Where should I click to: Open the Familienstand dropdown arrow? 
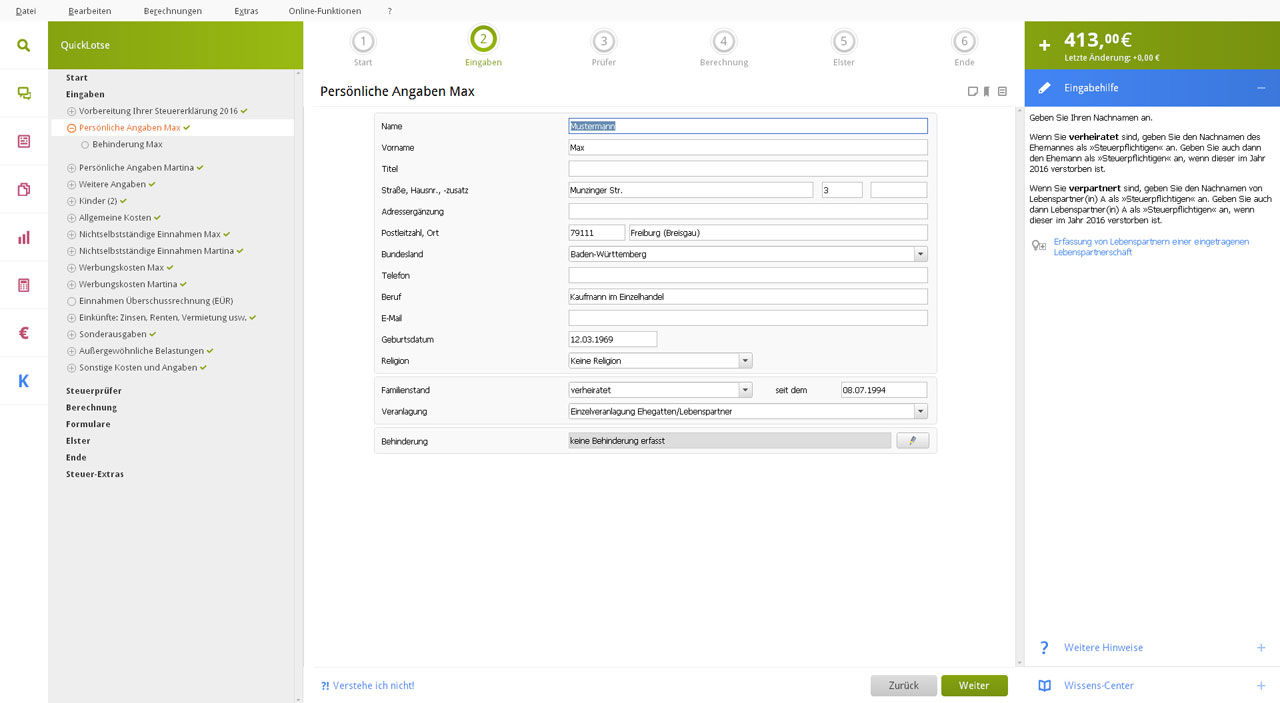745,390
